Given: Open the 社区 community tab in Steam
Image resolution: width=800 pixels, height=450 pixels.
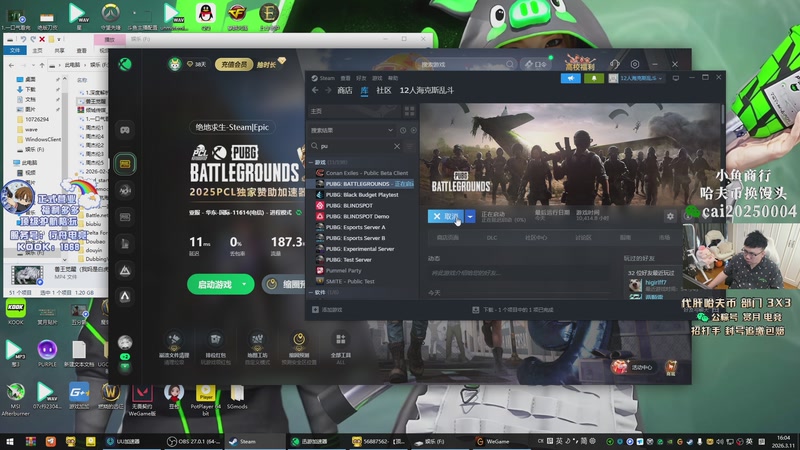Looking at the screenshot, I should click(x=384, y=90).
